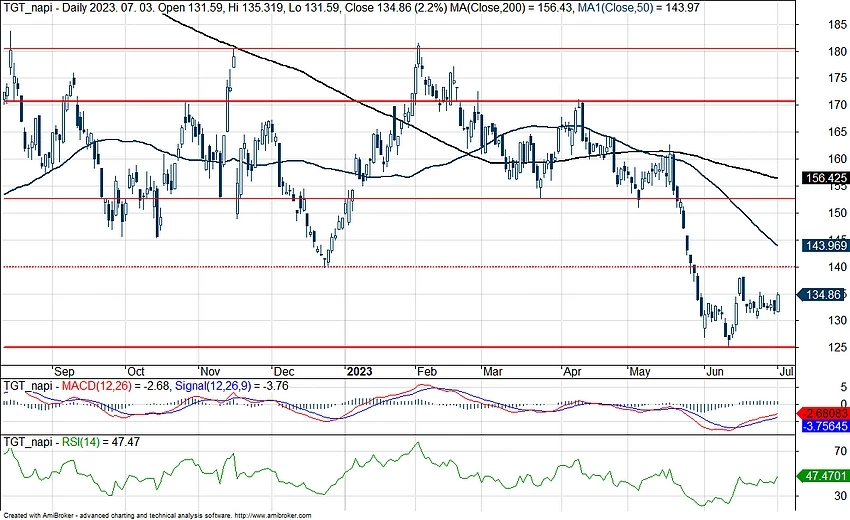Click the -2.68083 MACD value label

click(825, 414)
